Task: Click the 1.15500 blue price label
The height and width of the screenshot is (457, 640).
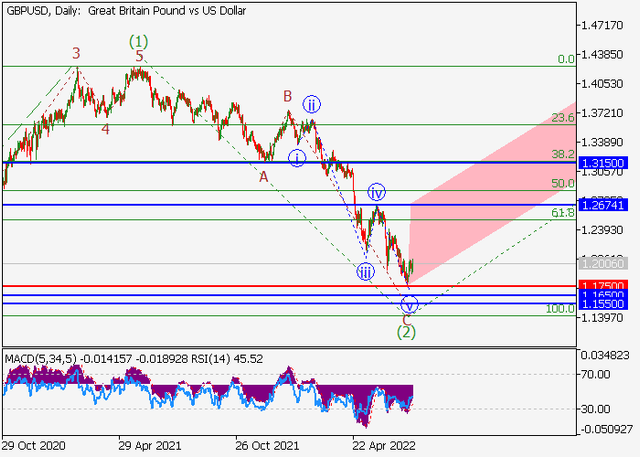Action: point(602,304)
